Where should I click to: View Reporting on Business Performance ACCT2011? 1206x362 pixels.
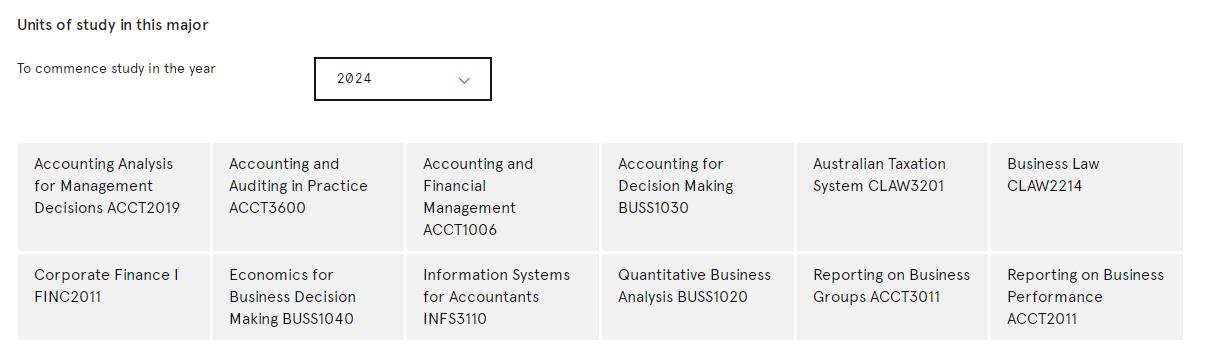(1086, 297)
